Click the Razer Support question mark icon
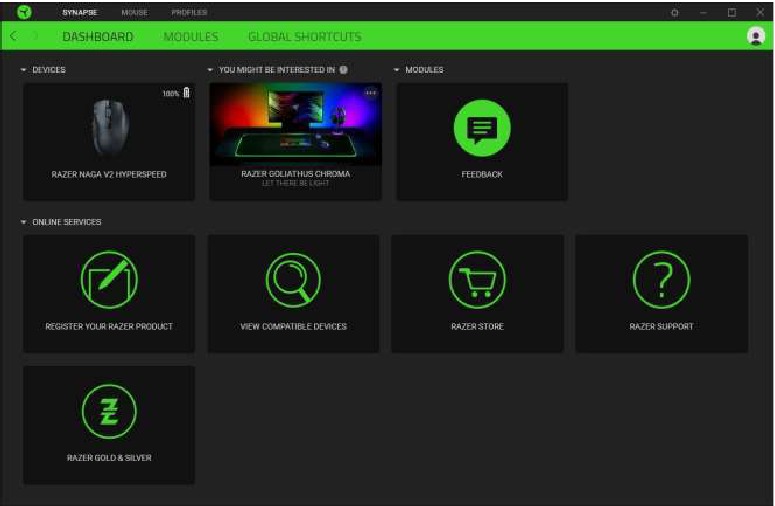775x506 pixels. [661, 280]
